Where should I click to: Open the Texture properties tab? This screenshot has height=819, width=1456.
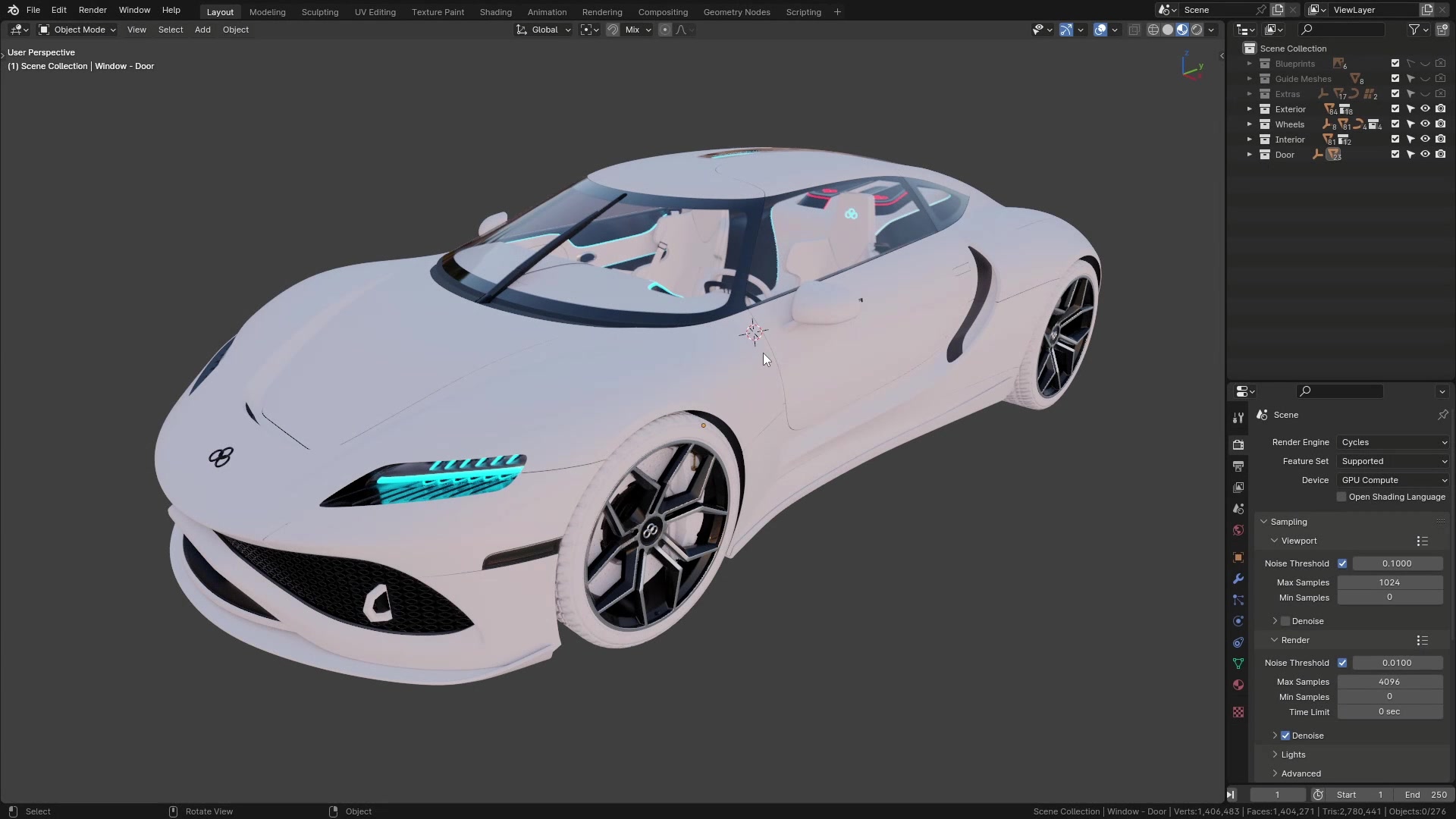[x=1238, y=712]
